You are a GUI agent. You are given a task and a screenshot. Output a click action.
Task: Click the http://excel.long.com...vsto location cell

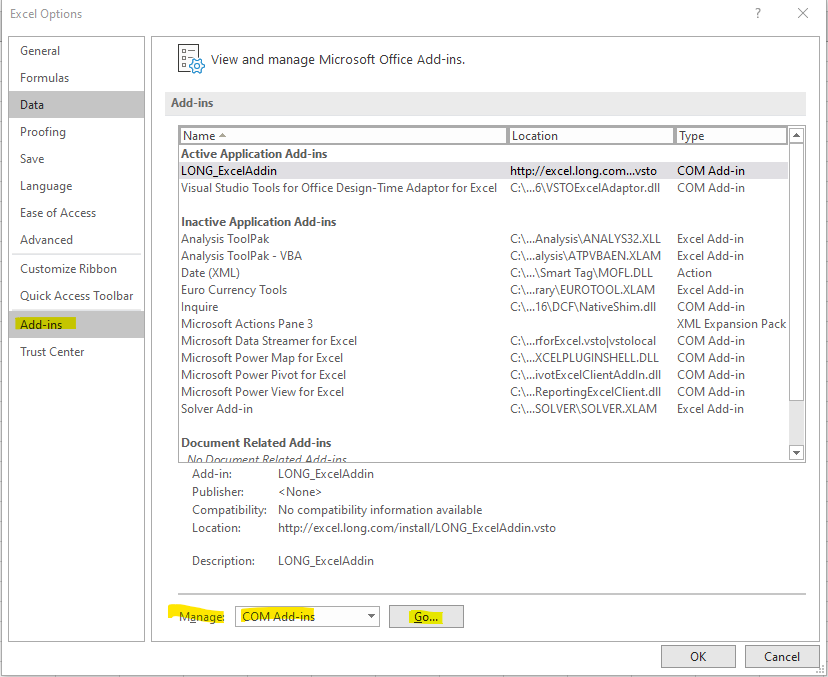tap(583, 171)
